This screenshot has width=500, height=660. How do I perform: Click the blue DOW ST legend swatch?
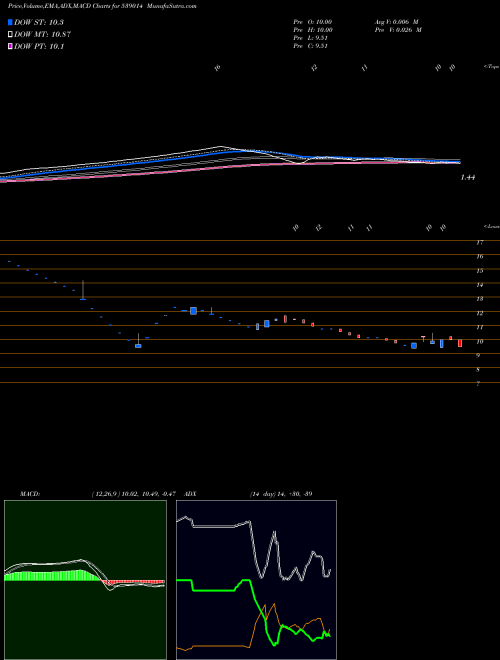(x=10, y=22)
